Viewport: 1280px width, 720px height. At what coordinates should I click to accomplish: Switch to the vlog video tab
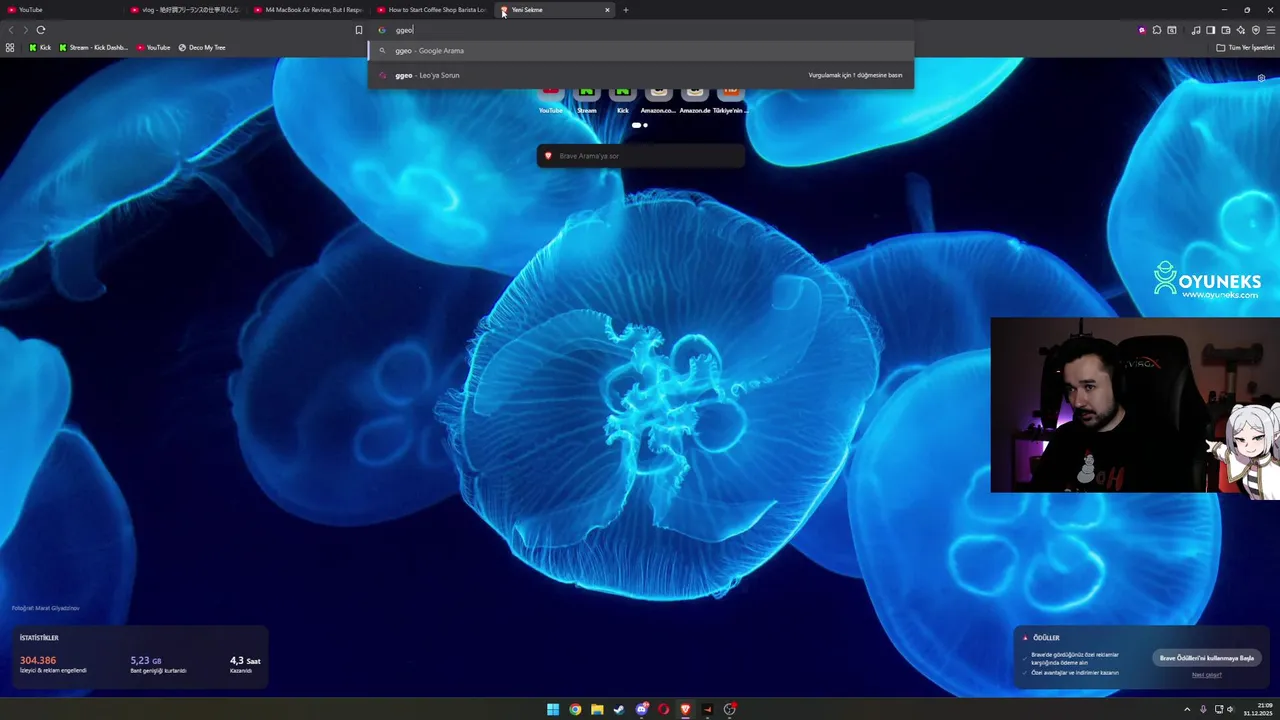pyautogui.click(x=185, y=10)
